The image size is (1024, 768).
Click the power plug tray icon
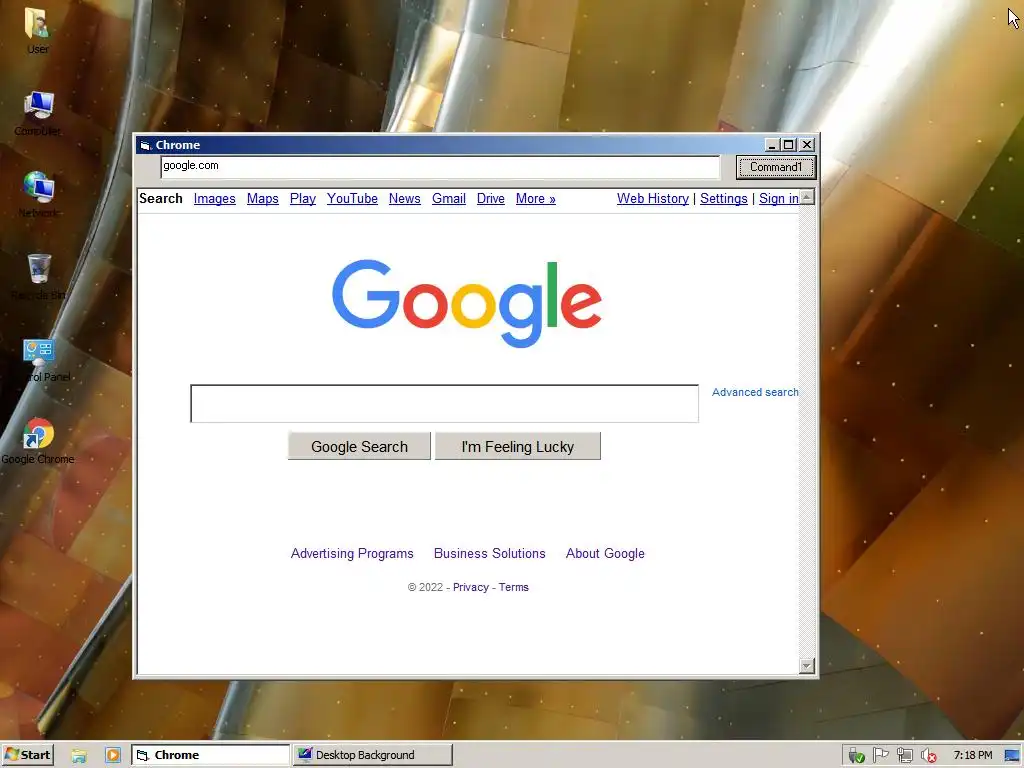click(856, 756)
